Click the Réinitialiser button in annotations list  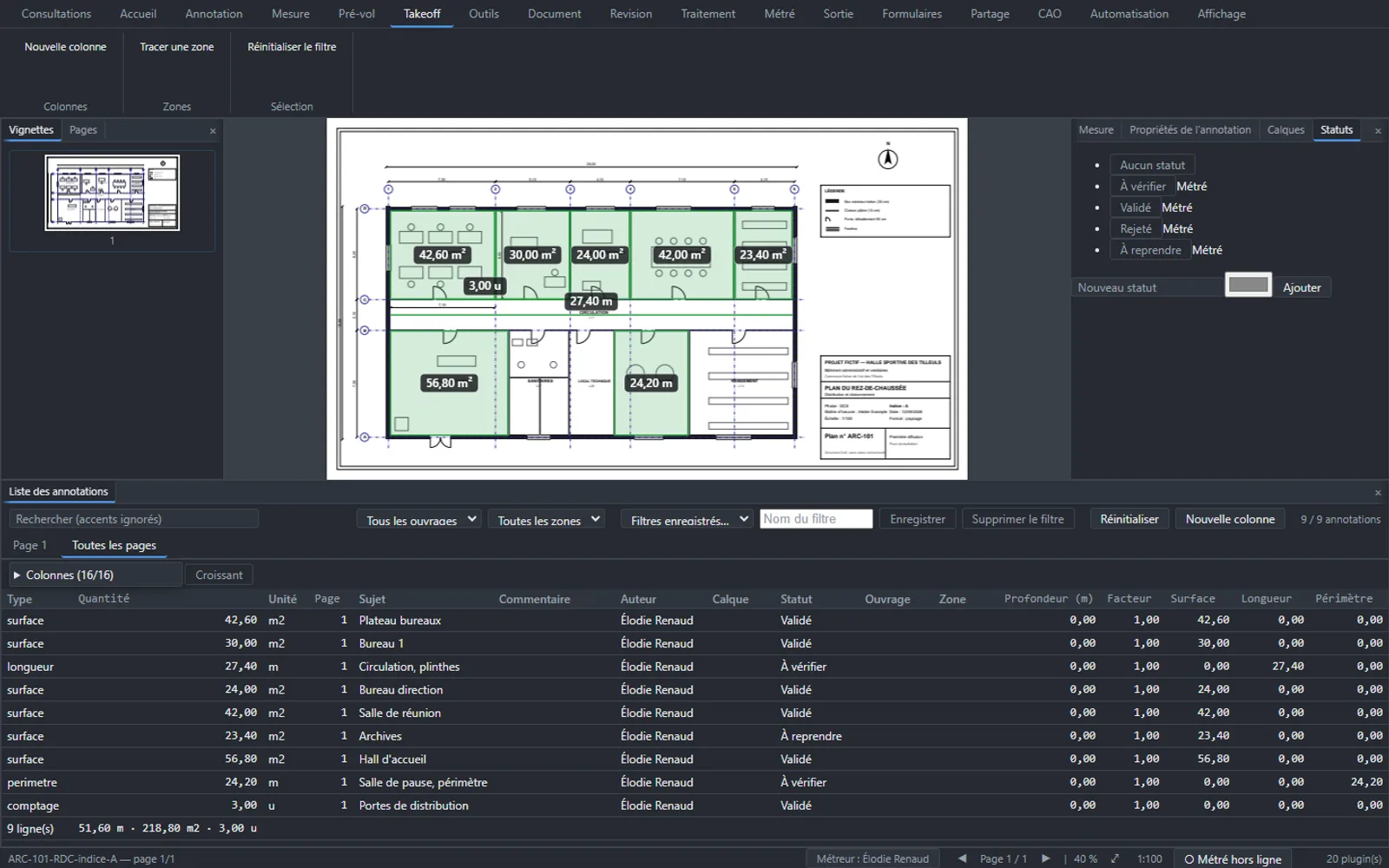coord(1129,519)
